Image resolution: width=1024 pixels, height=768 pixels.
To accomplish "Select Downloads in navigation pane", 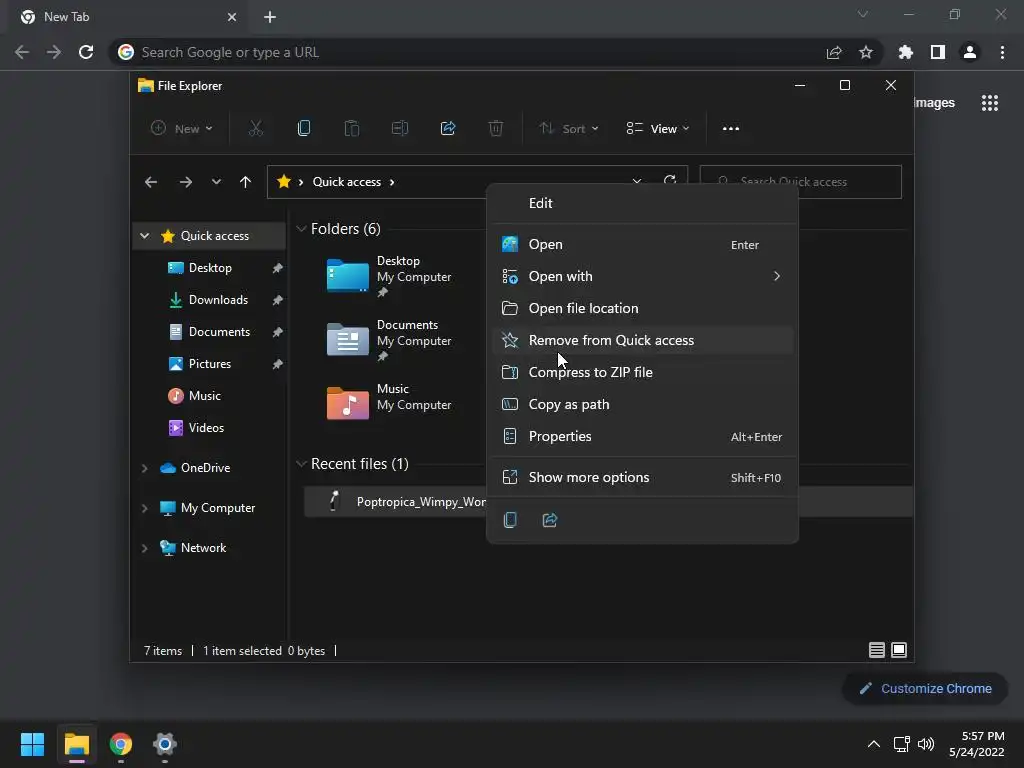I will tap(218, 300).
